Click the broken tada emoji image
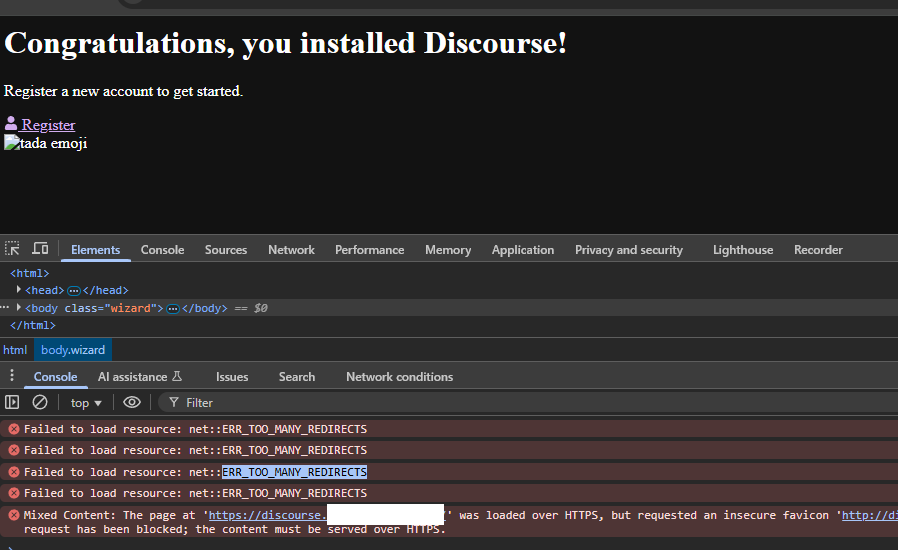Viewport: 898px width, 550px height. [x=11, y=143]
